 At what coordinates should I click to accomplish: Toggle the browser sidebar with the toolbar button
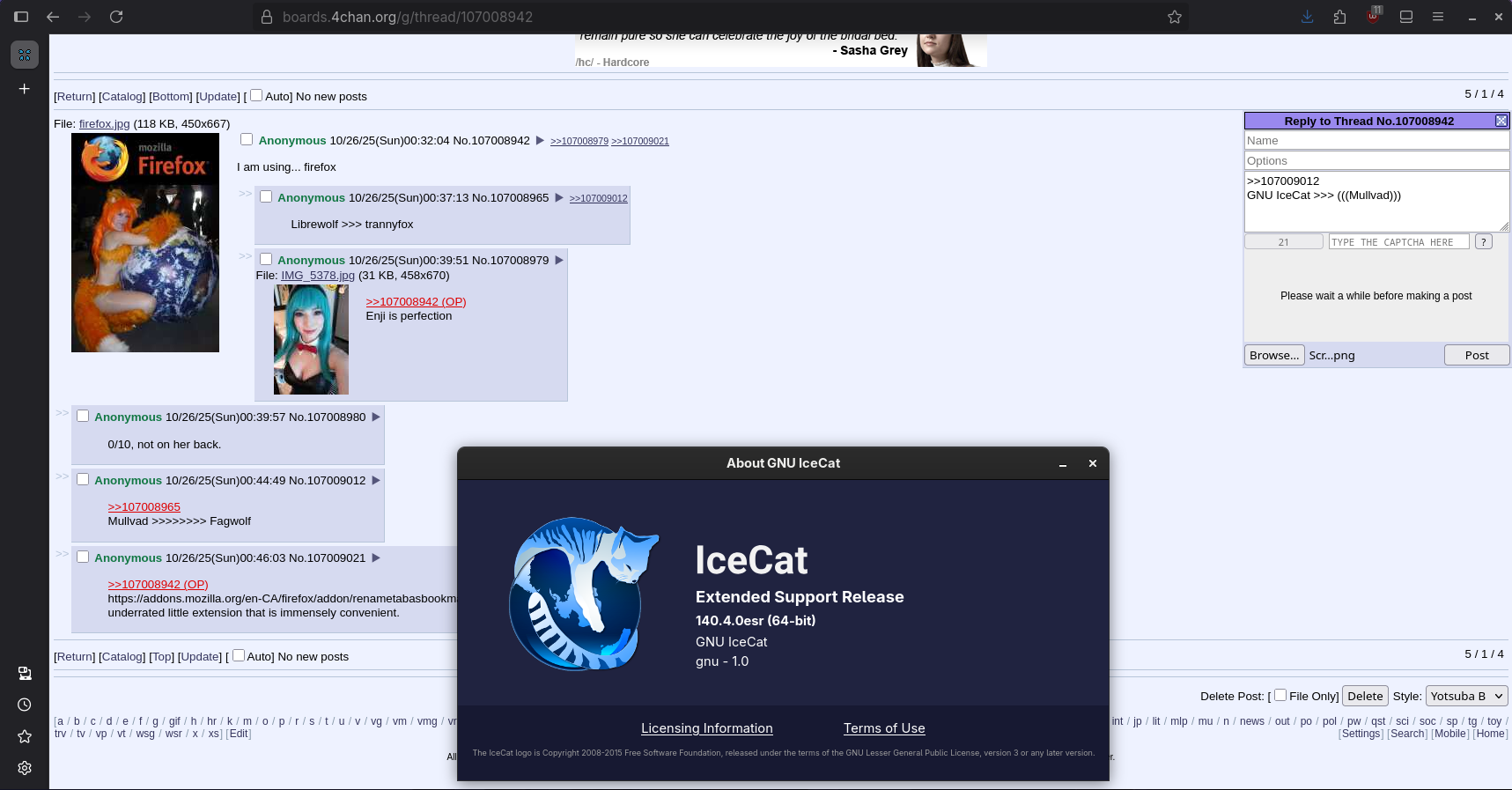point(21,17)
